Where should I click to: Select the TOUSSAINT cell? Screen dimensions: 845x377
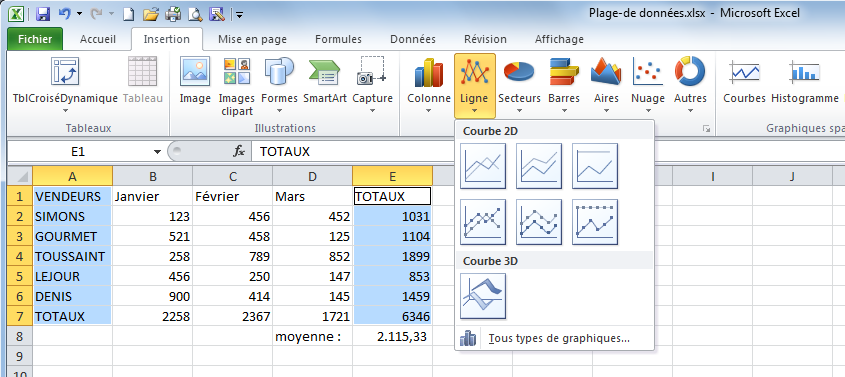73,256
